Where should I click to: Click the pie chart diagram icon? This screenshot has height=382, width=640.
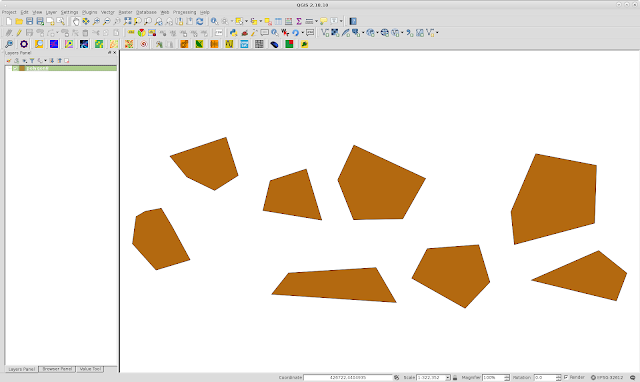[x=141, y=33]
